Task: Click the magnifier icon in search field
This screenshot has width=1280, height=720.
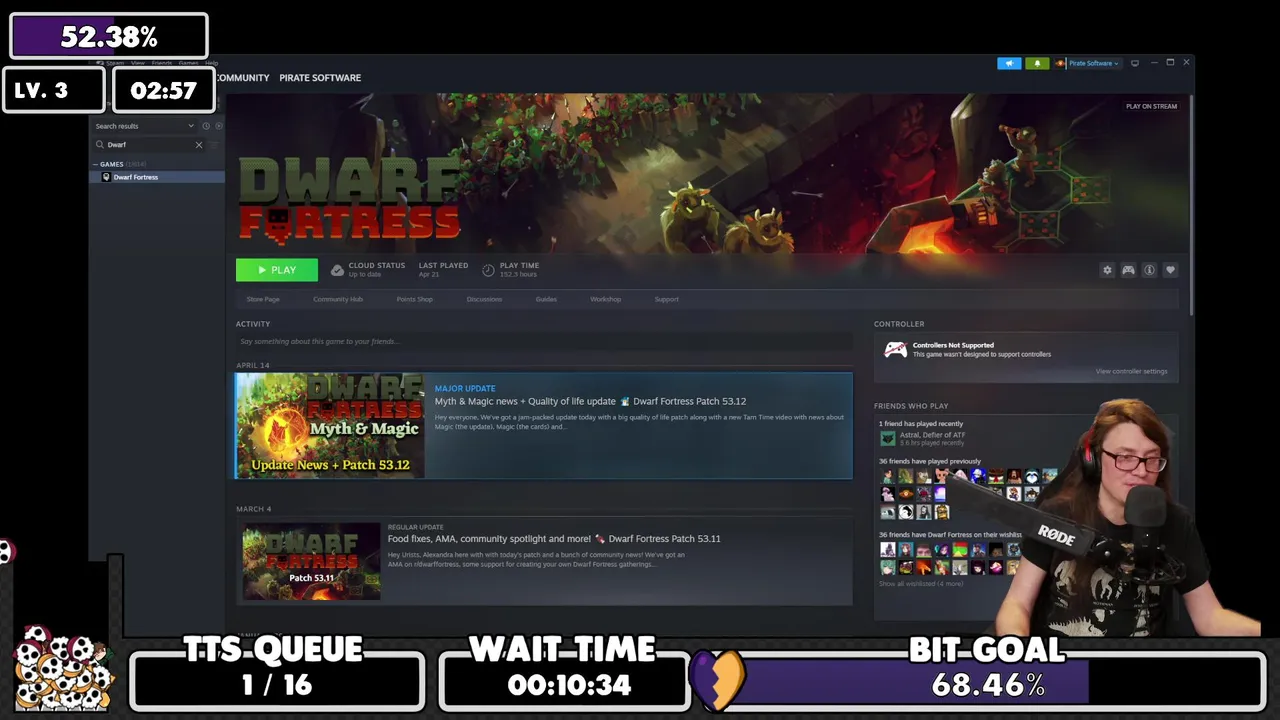Action: [100, 145]
